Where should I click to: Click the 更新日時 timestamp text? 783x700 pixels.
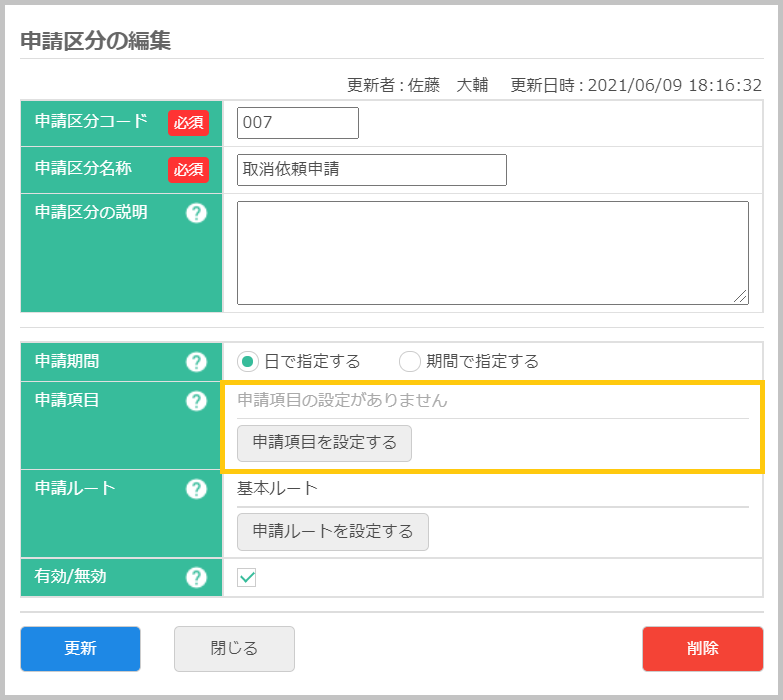(636, 85)
